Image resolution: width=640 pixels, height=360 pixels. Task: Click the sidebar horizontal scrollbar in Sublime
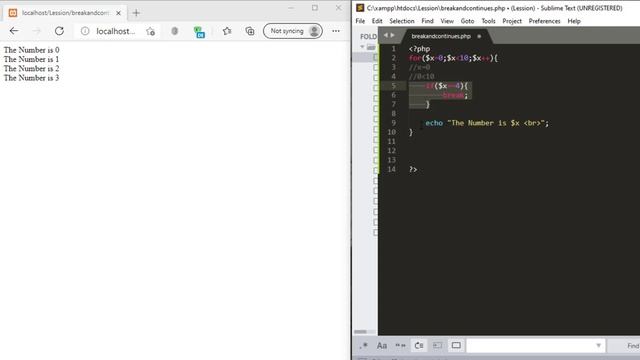(360, 332)
